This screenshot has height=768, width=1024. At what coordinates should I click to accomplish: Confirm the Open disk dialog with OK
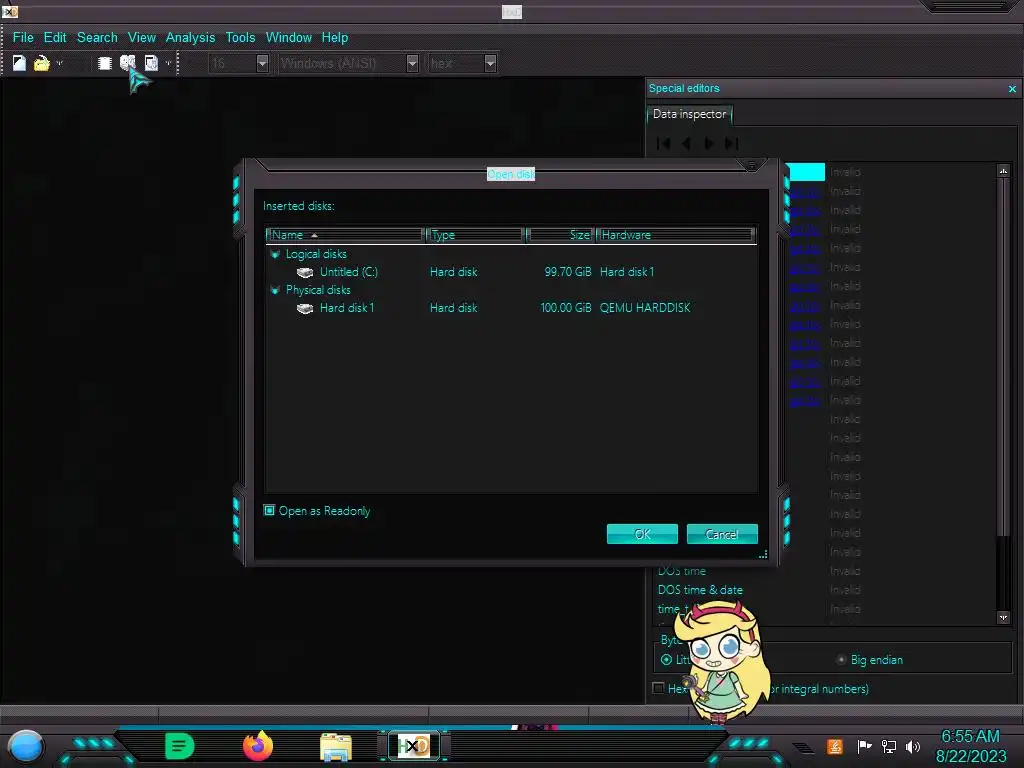[642, 534]
